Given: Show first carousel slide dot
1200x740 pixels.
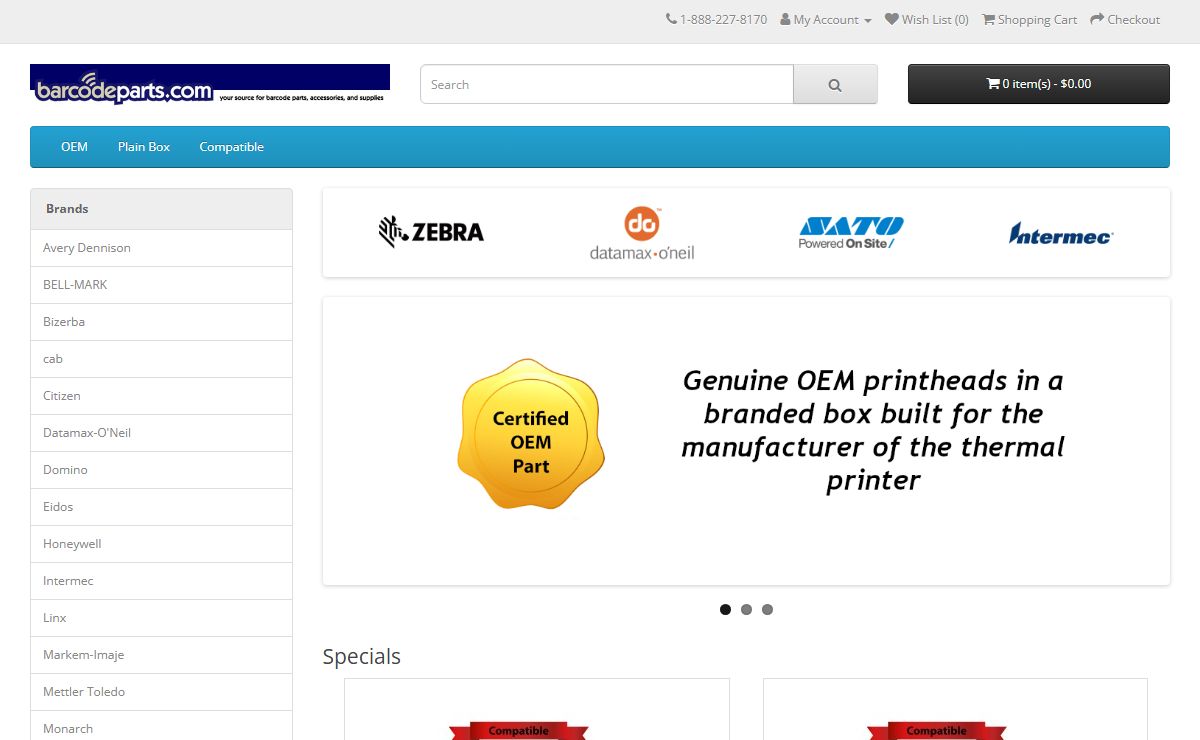Looking at the screenshot, I should 725,609.
